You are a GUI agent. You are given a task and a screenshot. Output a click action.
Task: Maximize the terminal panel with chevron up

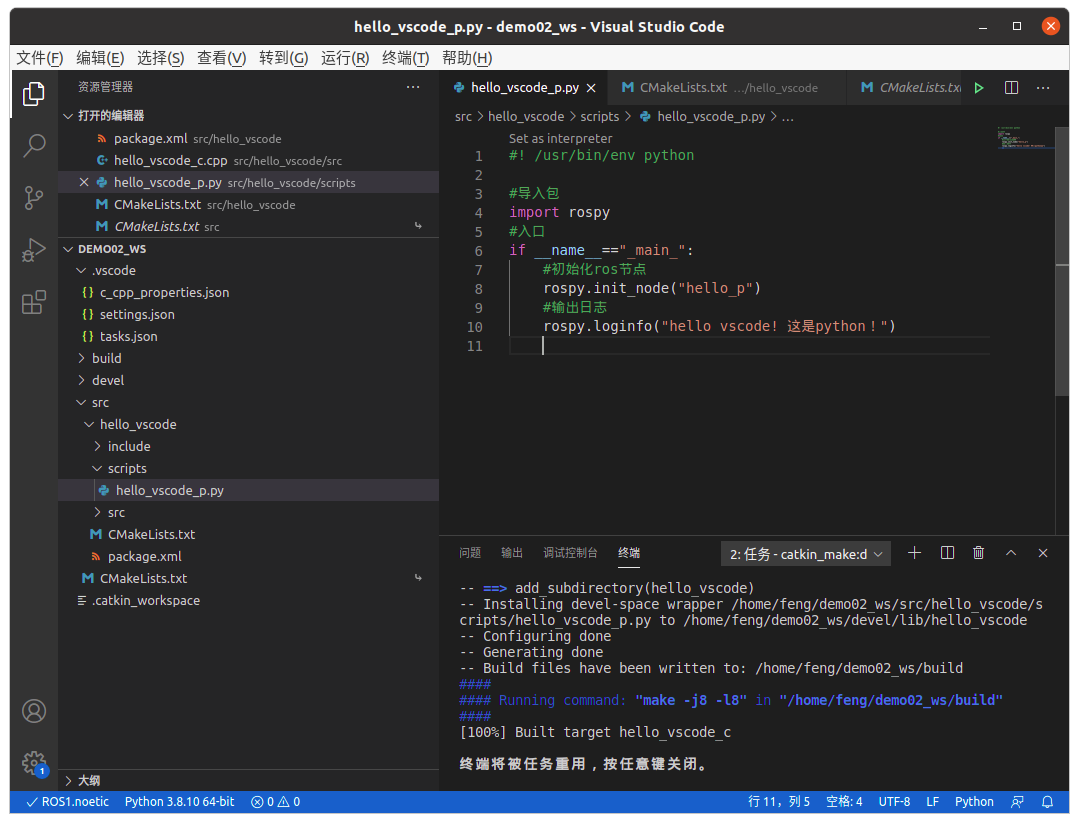click(1010, 552)
